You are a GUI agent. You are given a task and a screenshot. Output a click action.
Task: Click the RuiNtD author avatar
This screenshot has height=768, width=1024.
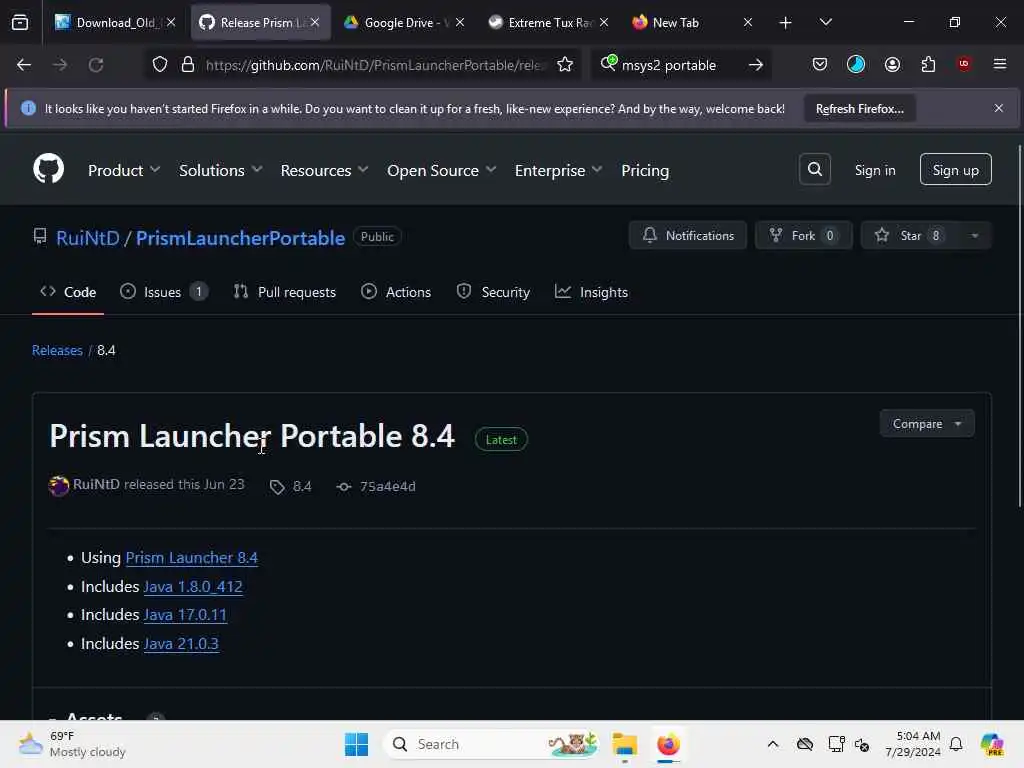59,486
